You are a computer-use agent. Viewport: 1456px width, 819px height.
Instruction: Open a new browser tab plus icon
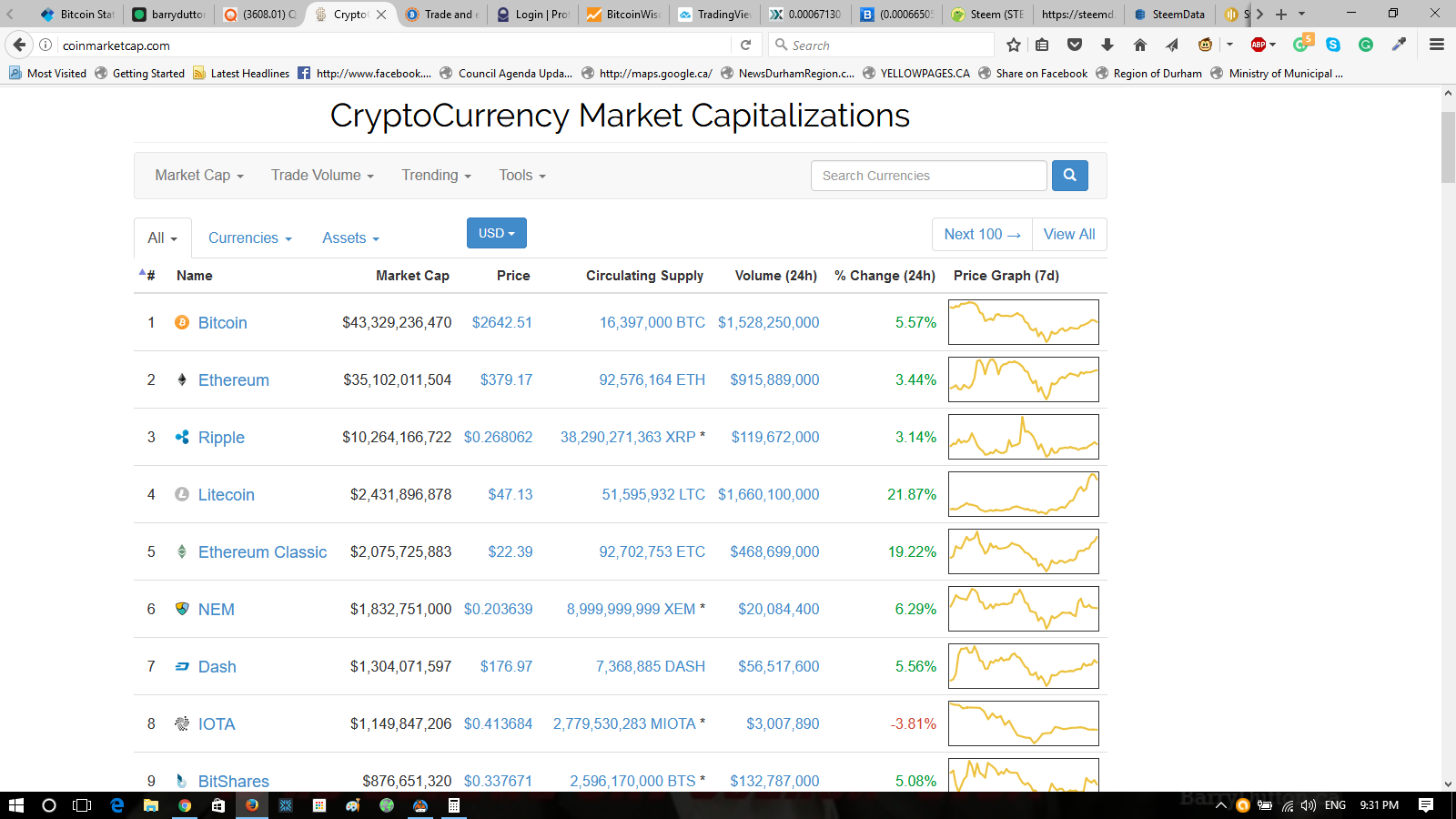(x=1281, y=14)
